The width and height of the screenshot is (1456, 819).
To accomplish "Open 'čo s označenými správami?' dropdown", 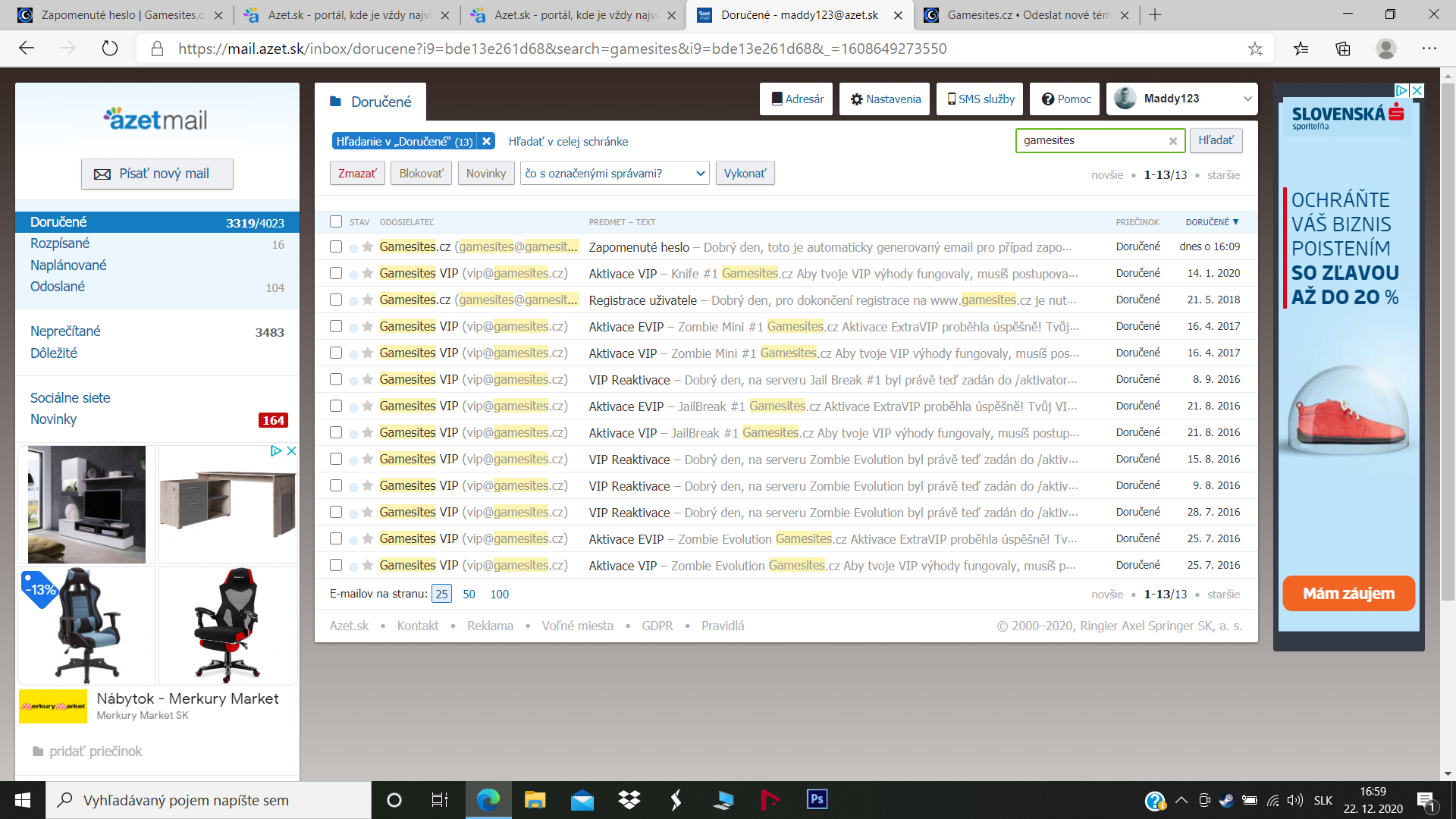I will click(614, 174).
